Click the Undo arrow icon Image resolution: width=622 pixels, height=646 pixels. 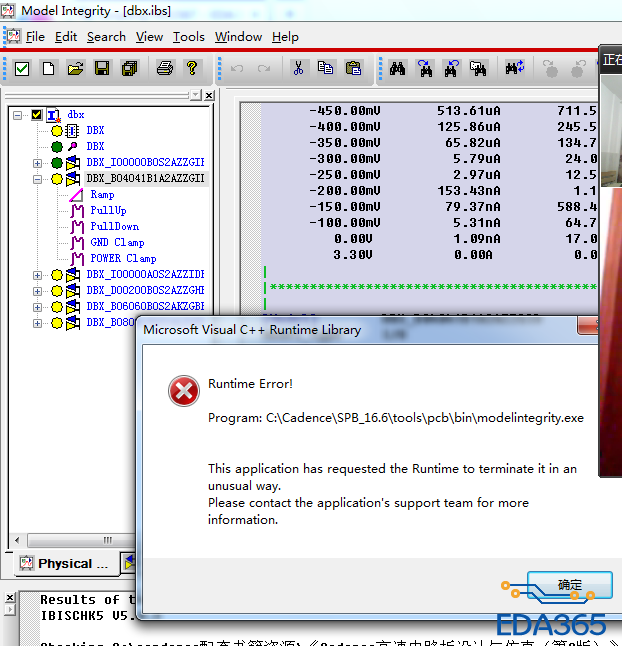[x=237, y=68]
